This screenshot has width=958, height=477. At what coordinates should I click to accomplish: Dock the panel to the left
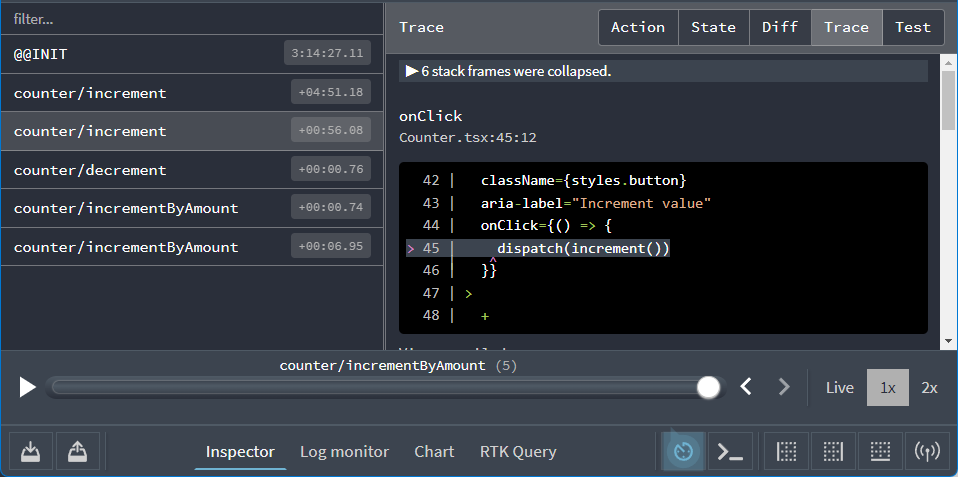click(x=787, y=452)
